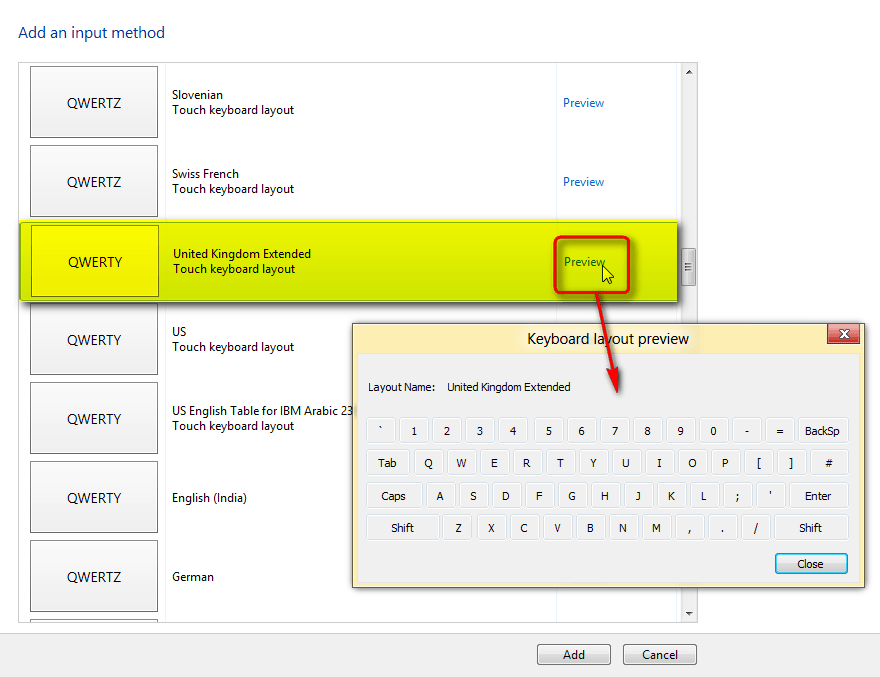Click Preview link for Swiss French layout
Screen dimensions: 880x677
click(x=583, y=181)
